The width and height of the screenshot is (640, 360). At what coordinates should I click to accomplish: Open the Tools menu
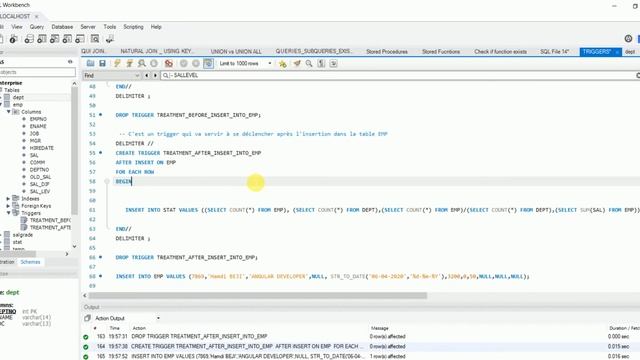(109, 27)
